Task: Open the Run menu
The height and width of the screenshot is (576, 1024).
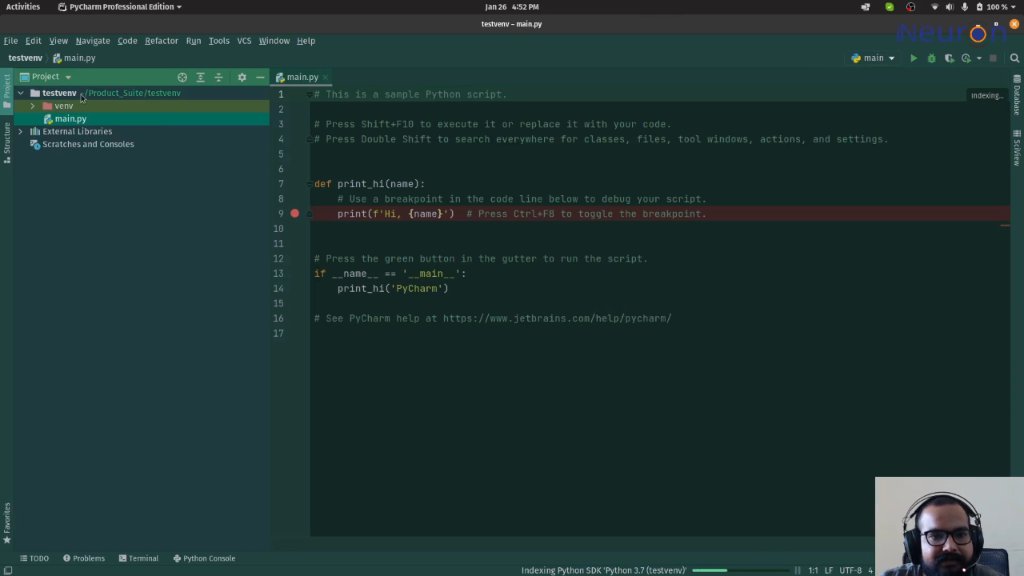Action: pyautogui.click(x=193, y=40)
